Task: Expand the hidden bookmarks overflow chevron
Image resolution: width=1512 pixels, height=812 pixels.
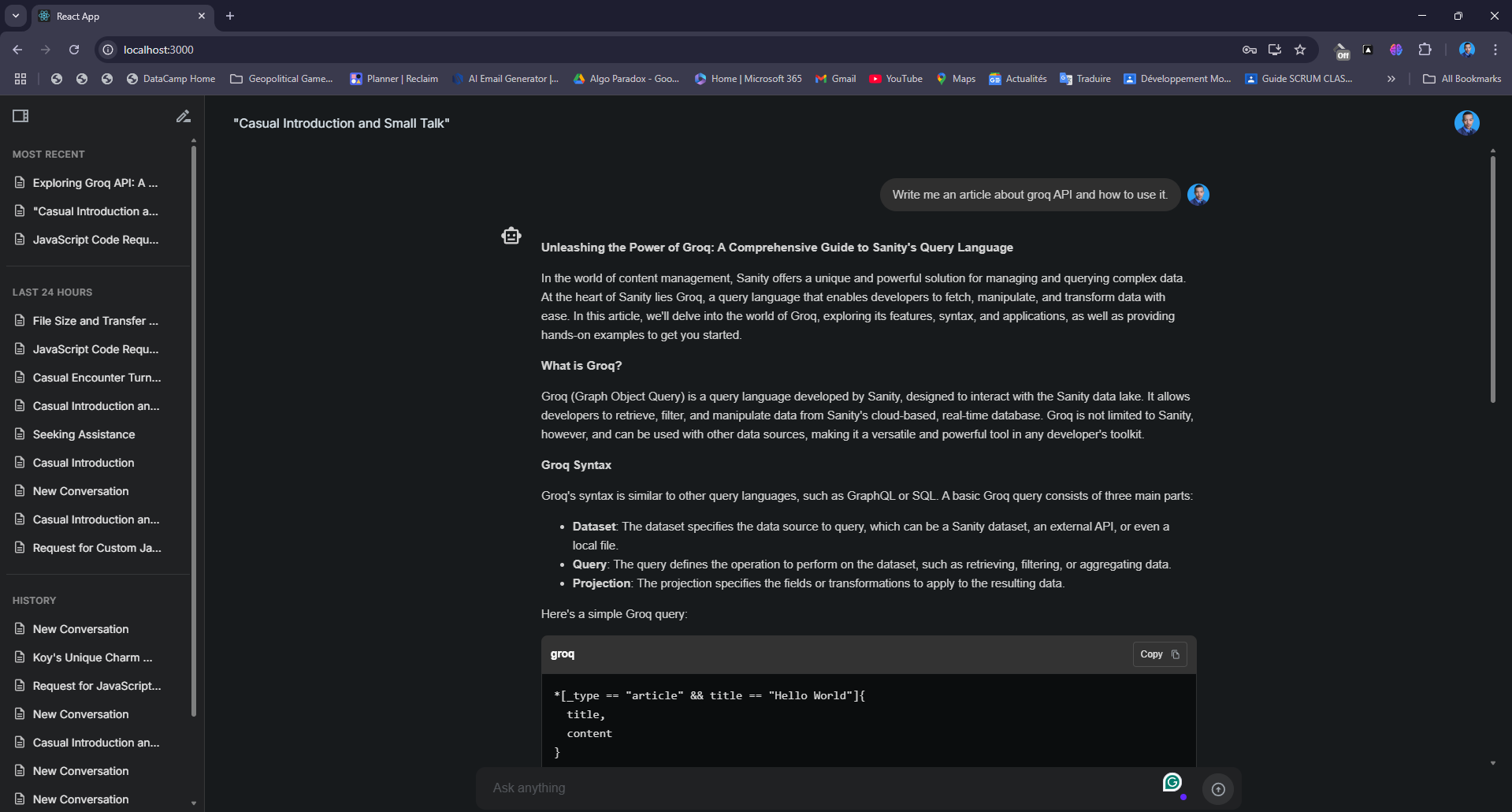Action: (x=1391, y=78)
